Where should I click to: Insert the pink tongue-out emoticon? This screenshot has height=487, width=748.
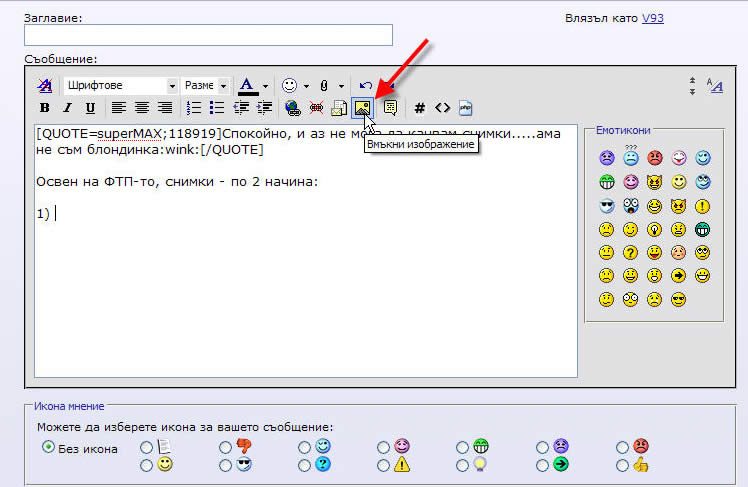pos(678,158)
